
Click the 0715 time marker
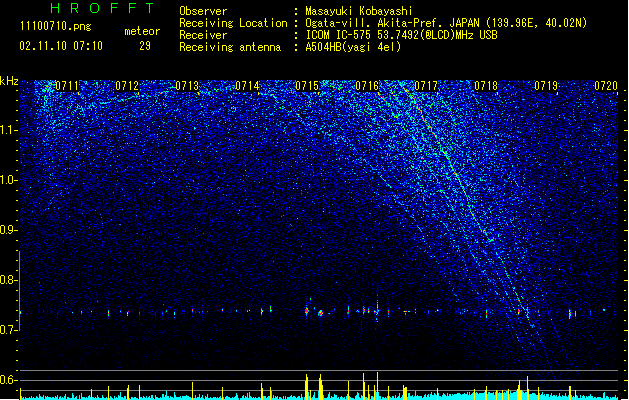(307, 86)
